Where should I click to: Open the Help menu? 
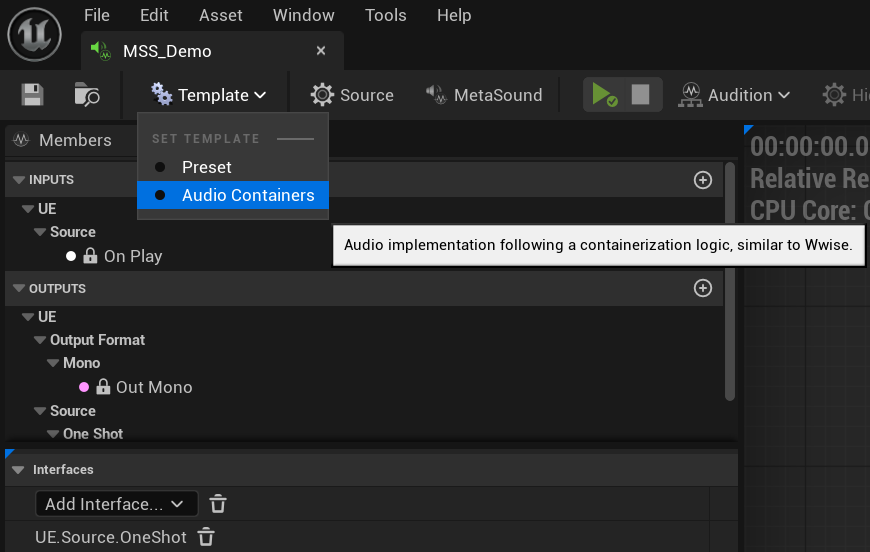(x=454, y=15)
